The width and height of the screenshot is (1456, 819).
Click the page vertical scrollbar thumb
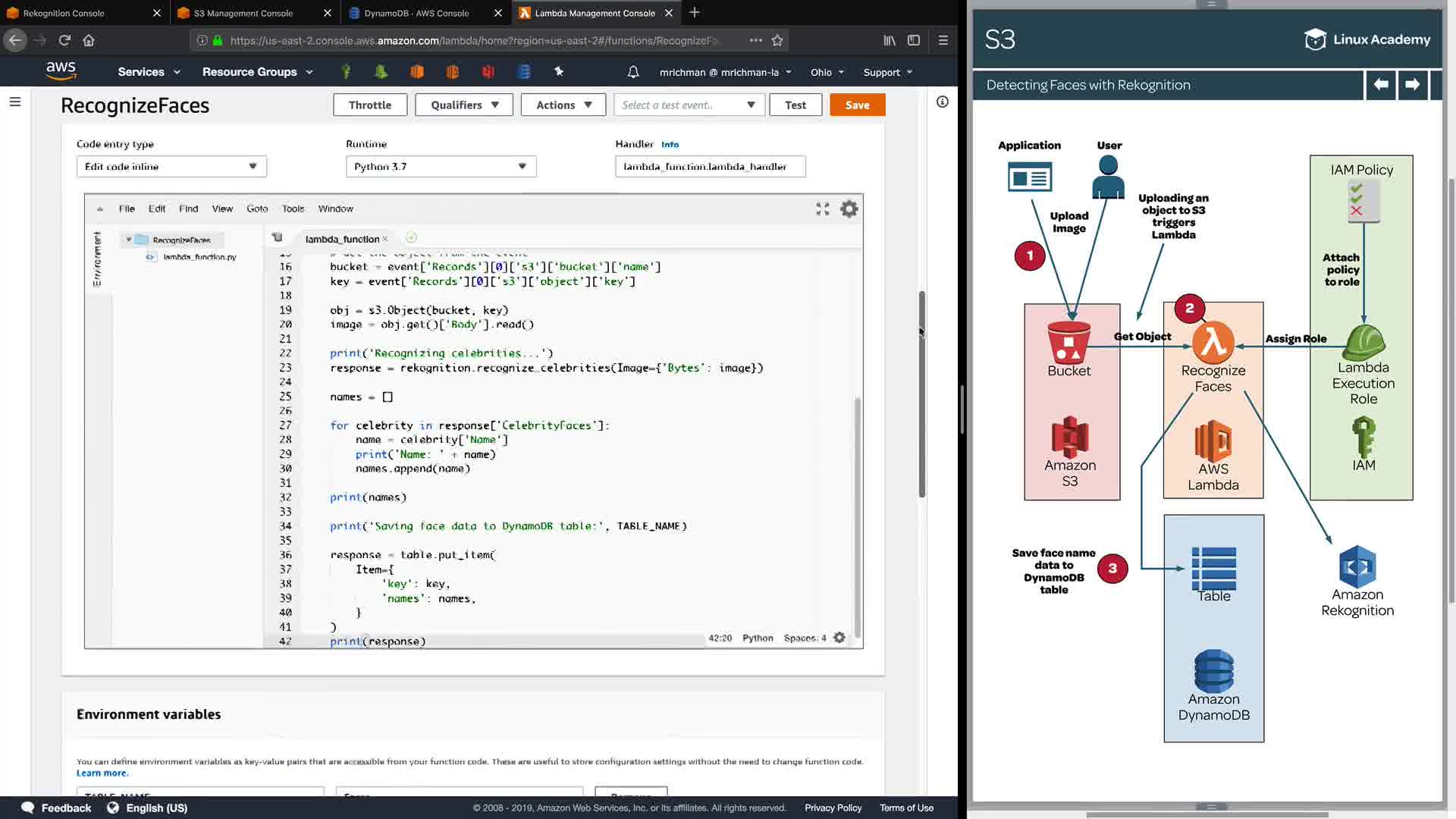(922, 394)
